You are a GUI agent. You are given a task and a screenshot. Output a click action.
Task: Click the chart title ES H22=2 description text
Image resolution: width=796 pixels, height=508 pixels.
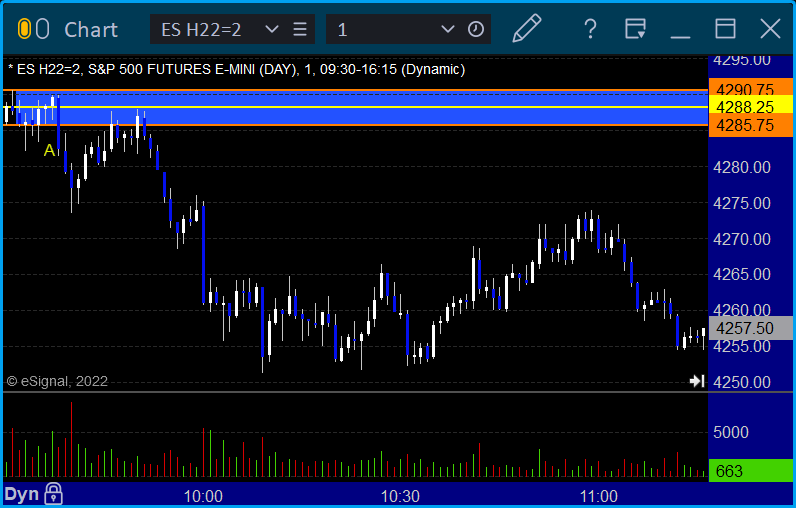click(x=237, y=69)
